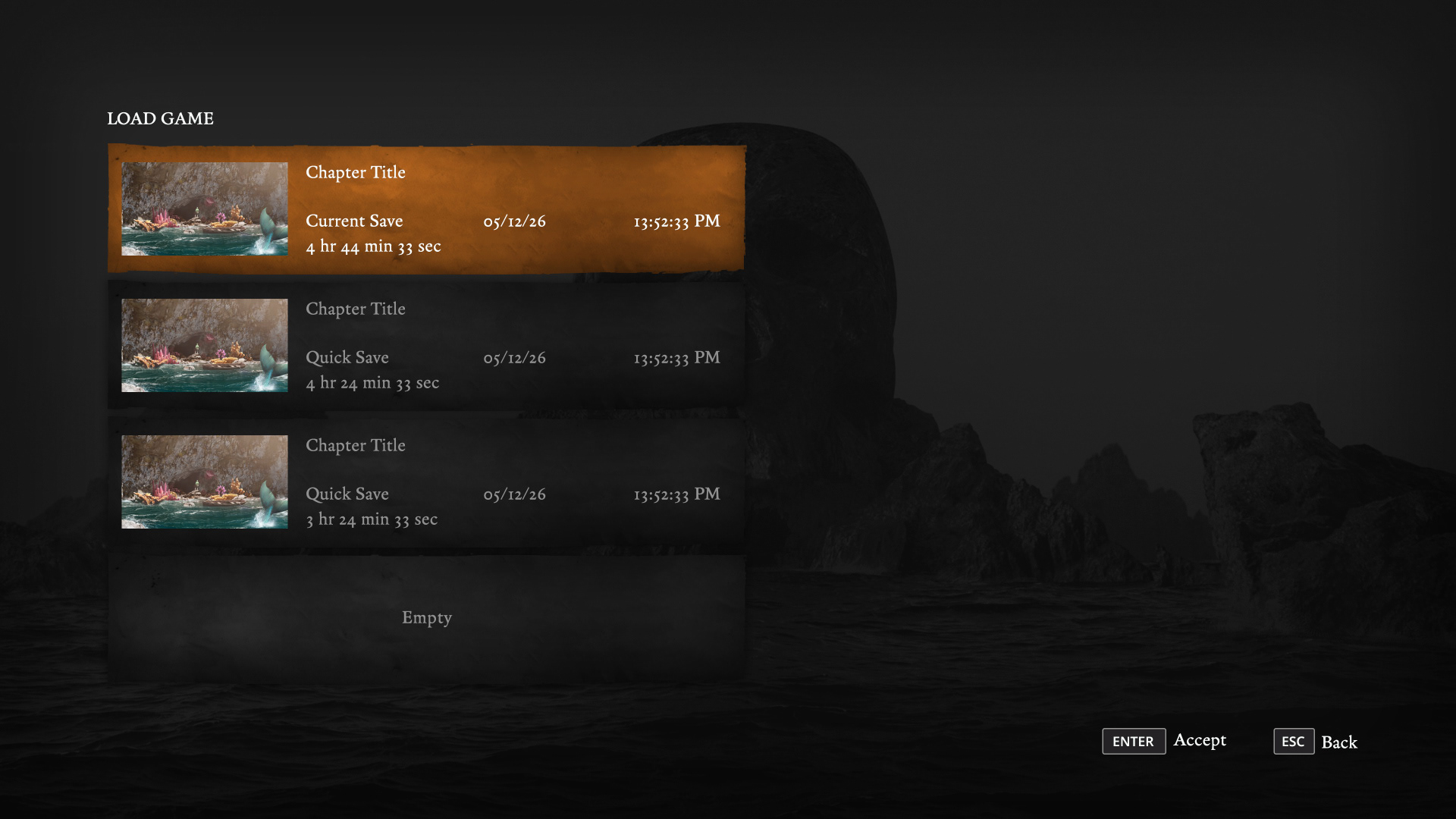The image size is (1456, 819).
Task: Click the second slot's Chapter Title
Action: (355, 309)
